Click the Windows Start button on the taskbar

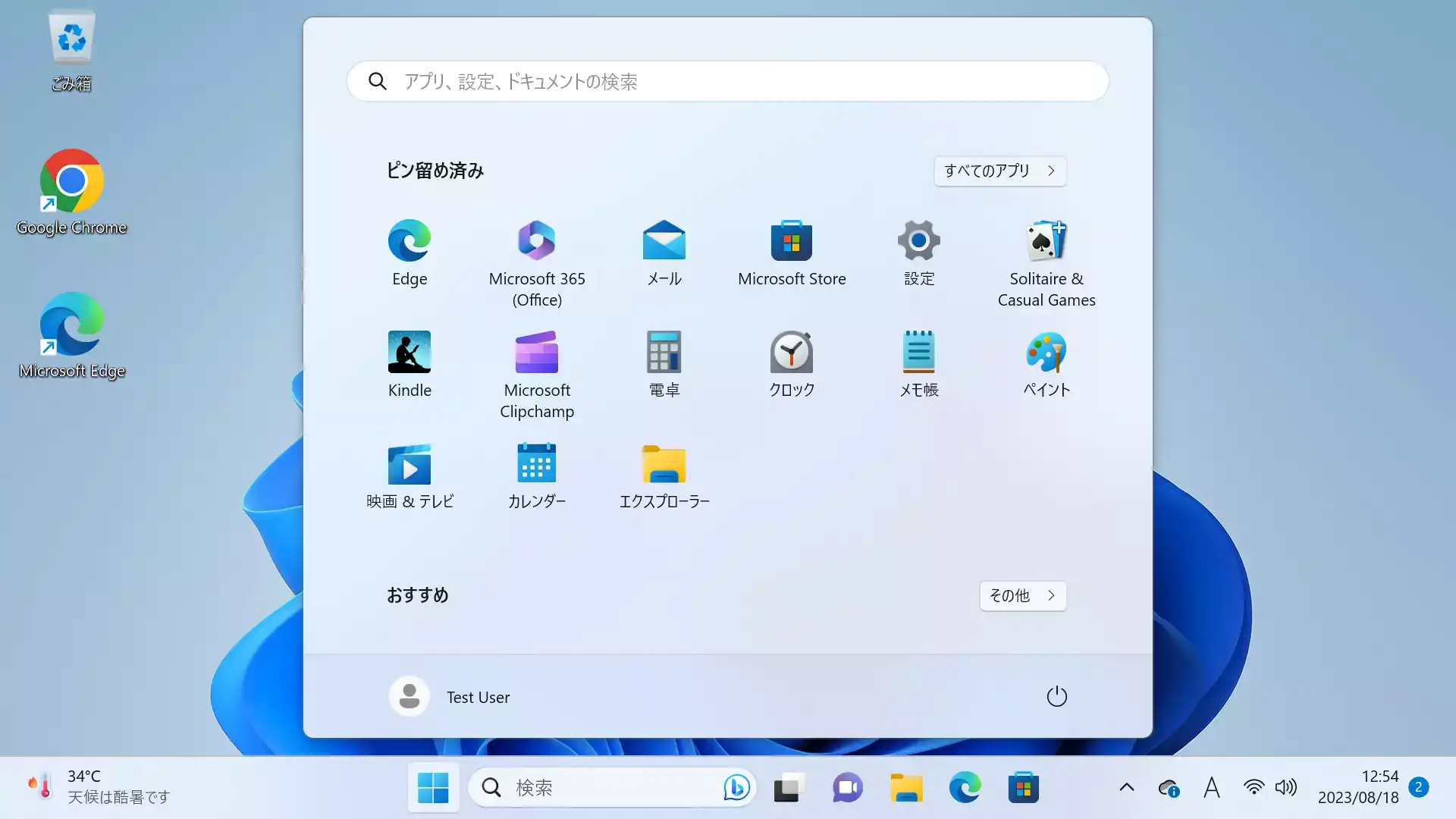(x=433, y=787)
